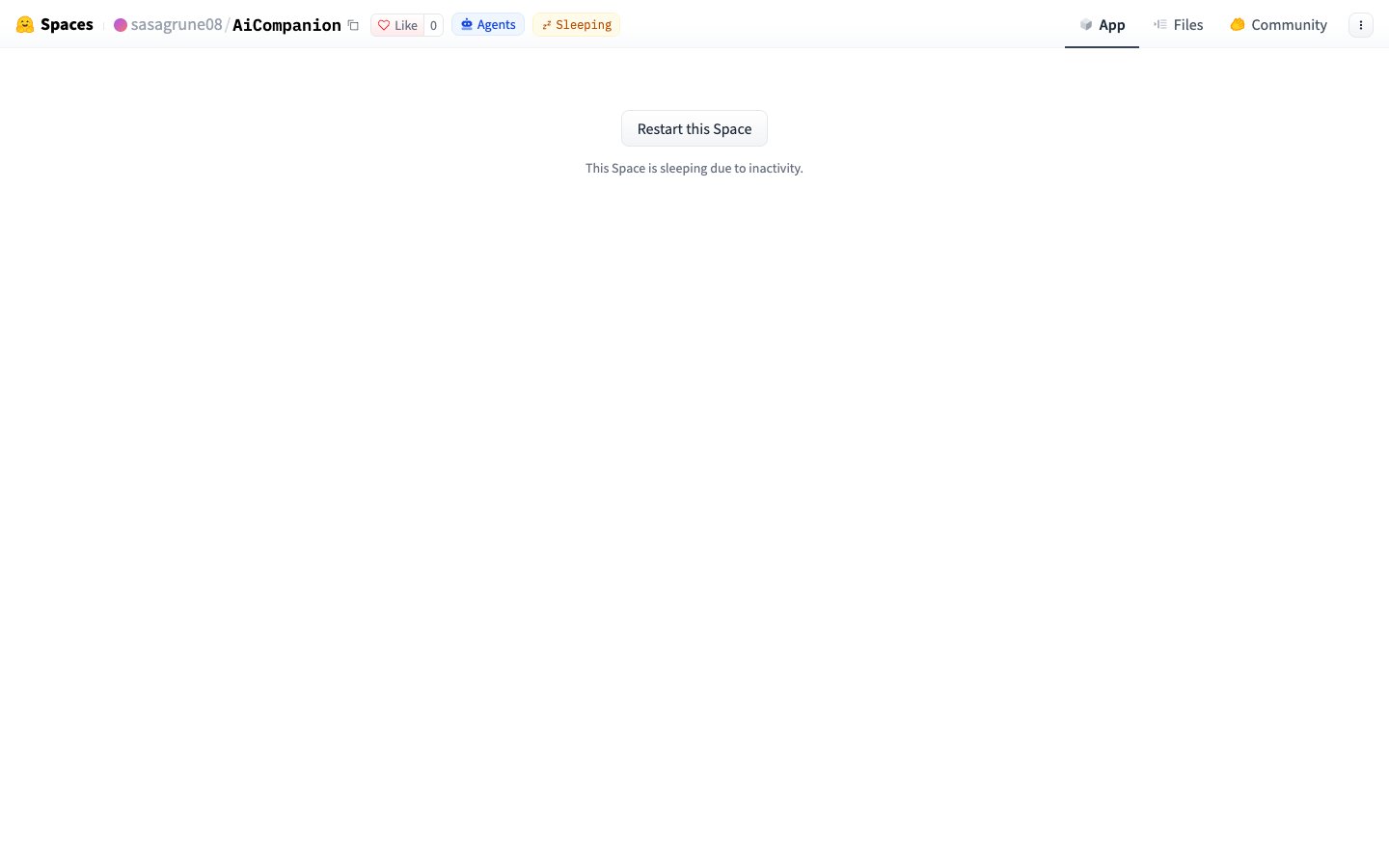
Task: Switch to the App tab
Action: [x=1102, y=25]
